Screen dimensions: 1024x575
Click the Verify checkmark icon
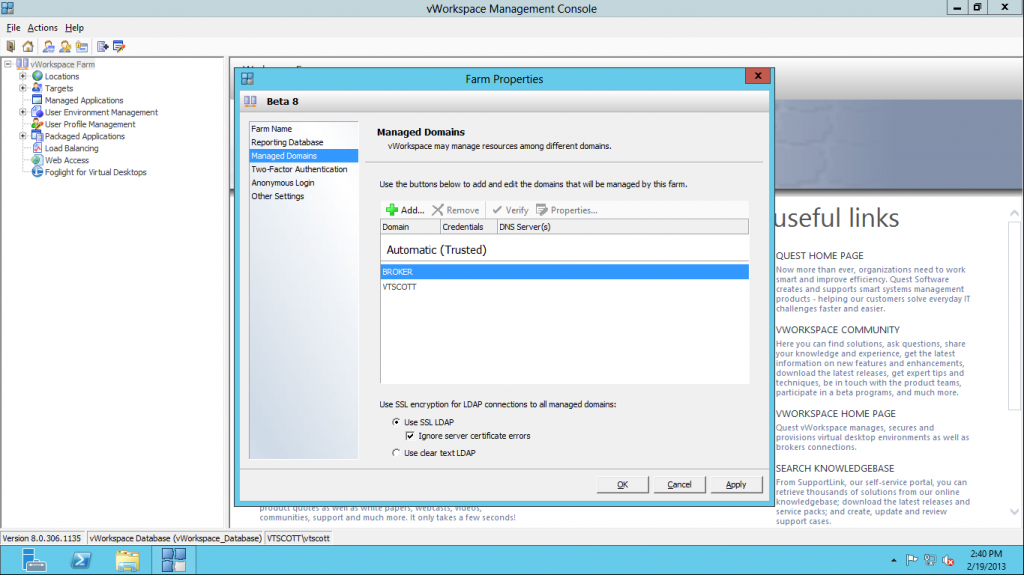(x=498, y=210)
